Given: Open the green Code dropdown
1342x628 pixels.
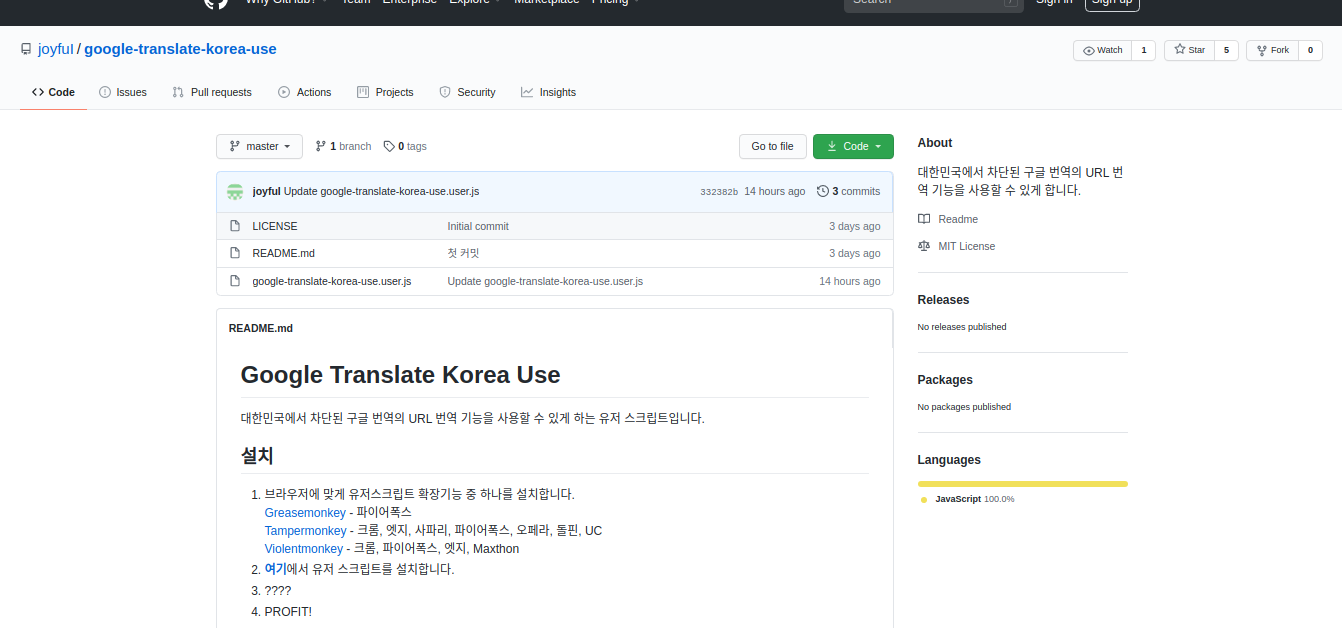Looking at the screenshot, I should 853,146.
